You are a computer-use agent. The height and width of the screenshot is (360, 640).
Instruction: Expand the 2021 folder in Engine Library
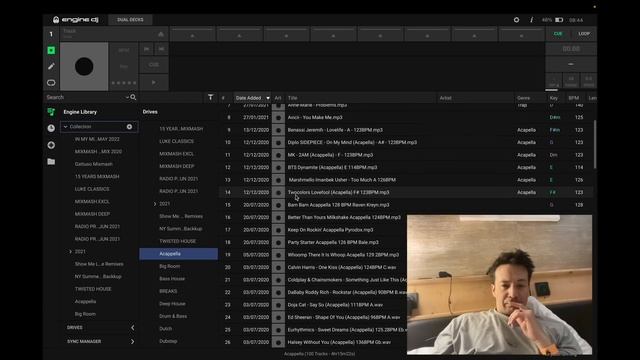point(70,251)
